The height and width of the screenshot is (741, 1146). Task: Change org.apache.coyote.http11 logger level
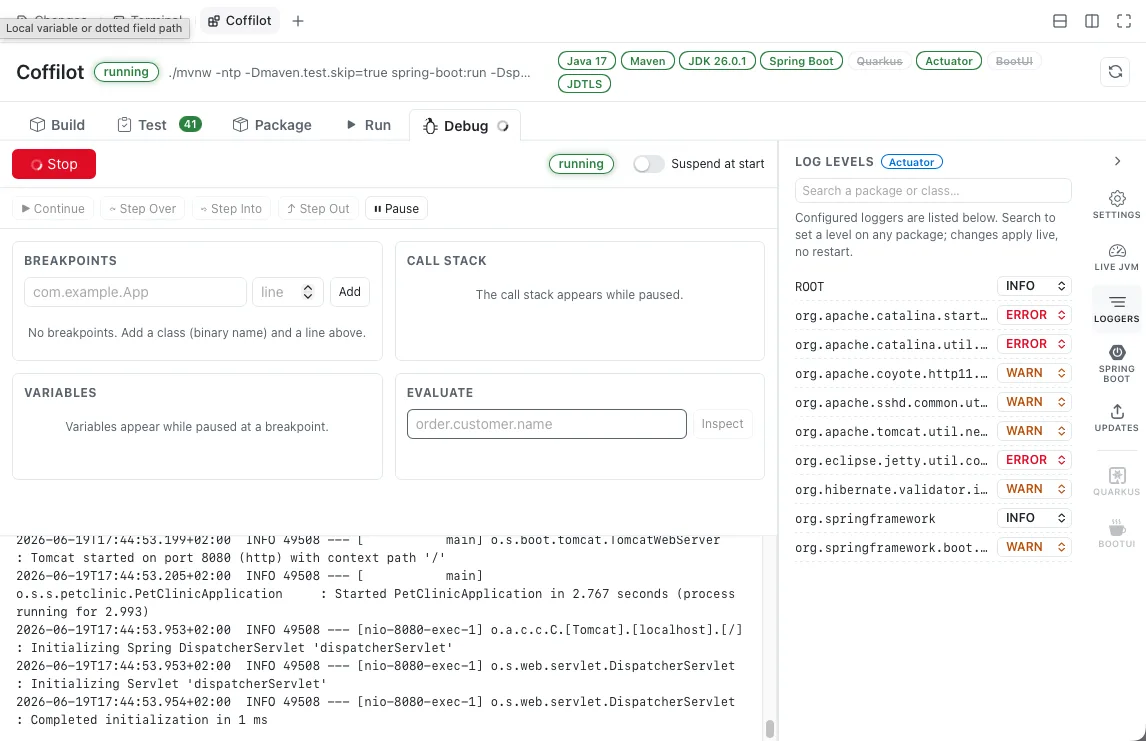[x=1033, y=373]
